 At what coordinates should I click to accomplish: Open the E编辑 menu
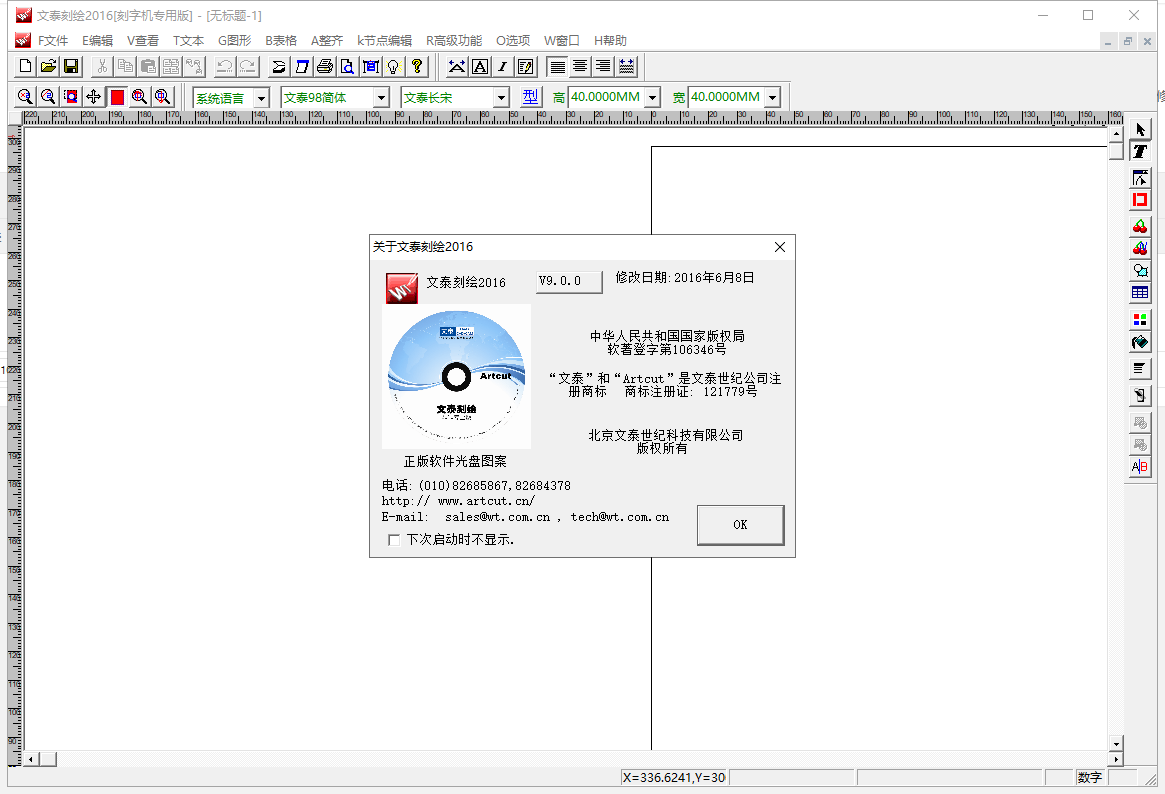tap(97, 41)
